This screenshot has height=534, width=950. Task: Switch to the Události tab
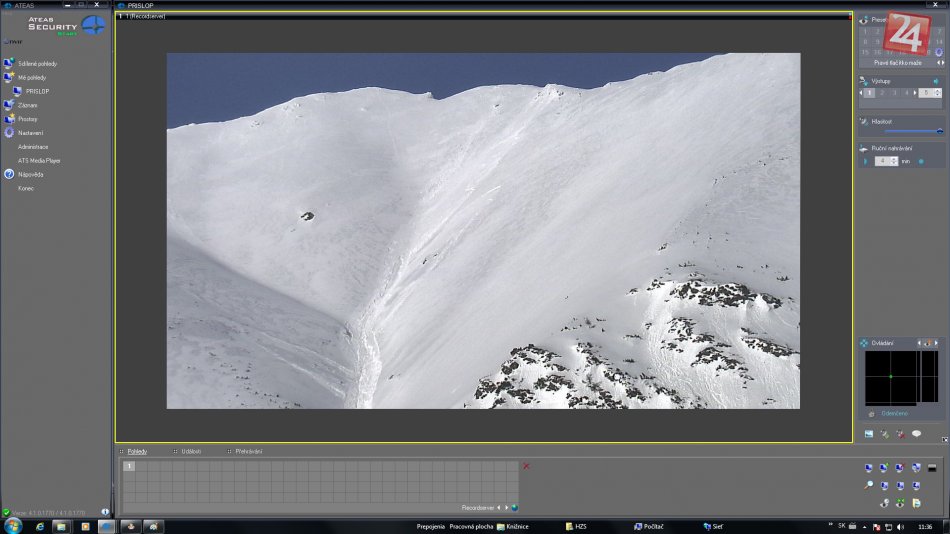pyautogui.click(x=190, y=451)
